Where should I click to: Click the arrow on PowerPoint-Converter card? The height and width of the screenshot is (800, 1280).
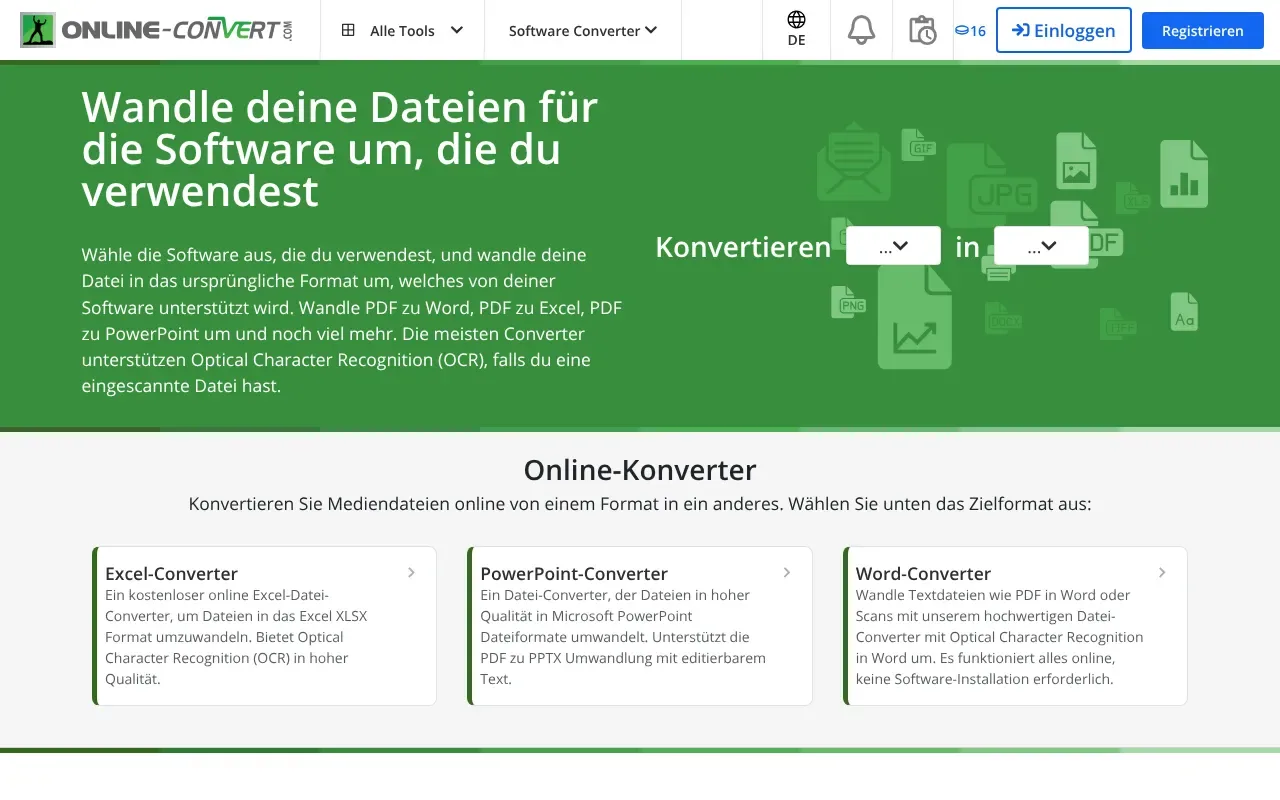(x=787, y=573)
